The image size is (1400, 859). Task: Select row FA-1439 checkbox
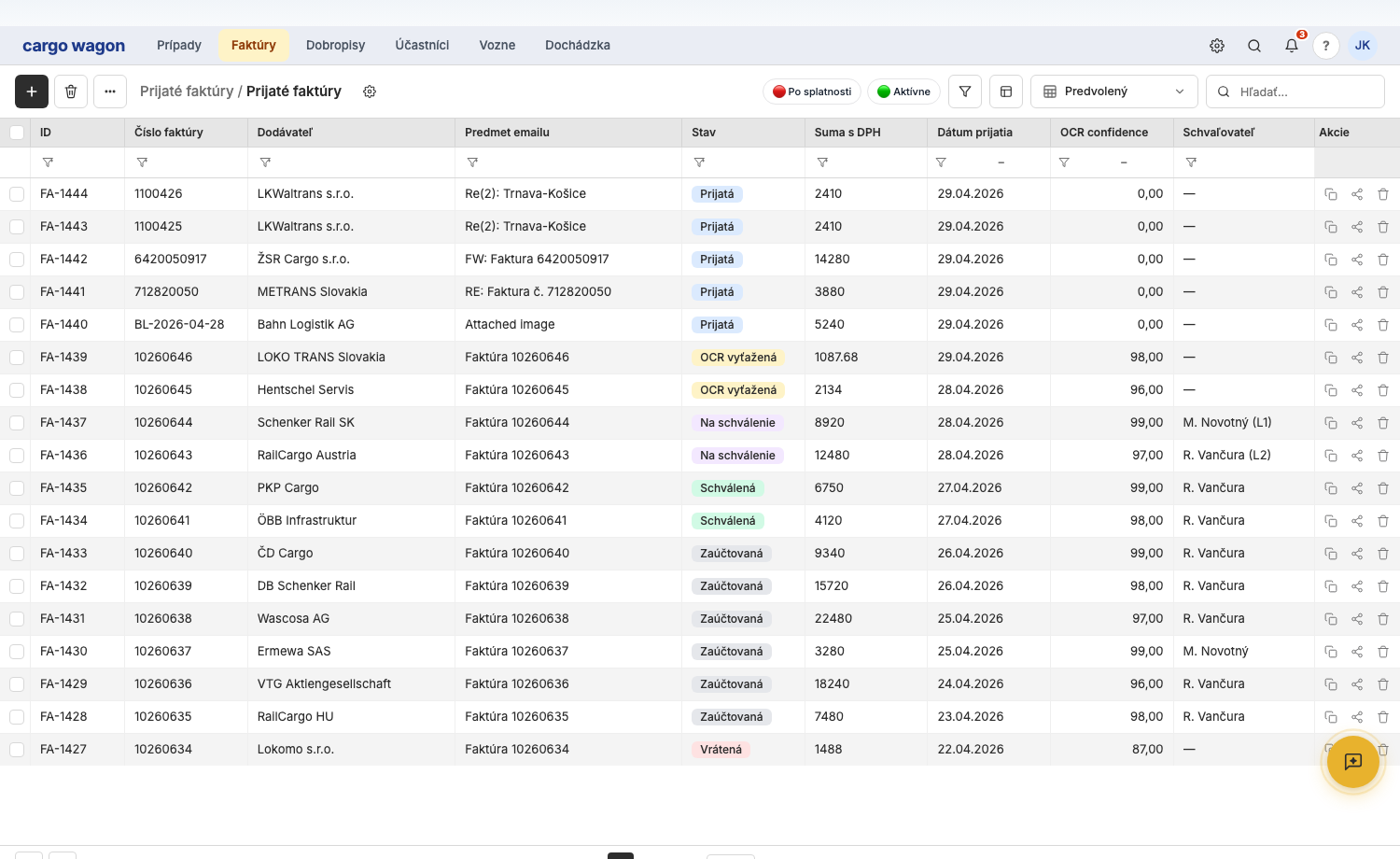tap(17, 358)
